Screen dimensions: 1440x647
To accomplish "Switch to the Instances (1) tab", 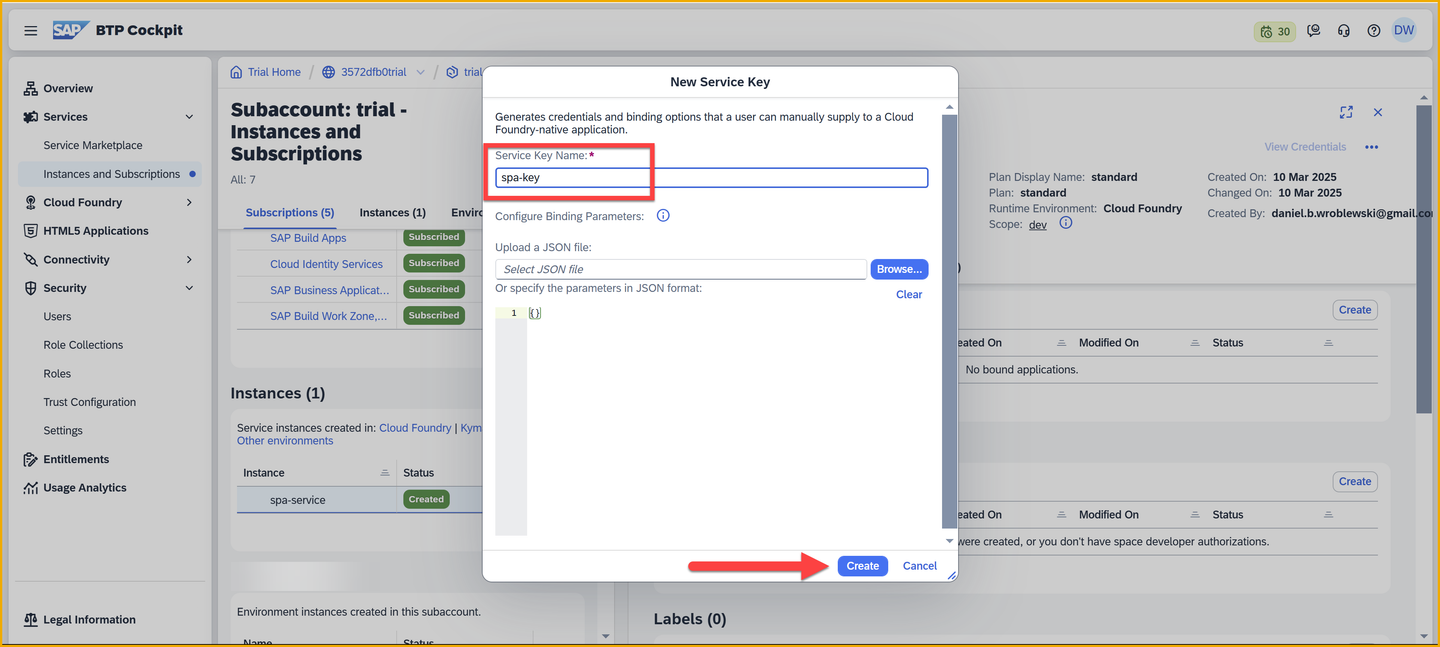I will [393, 213].
